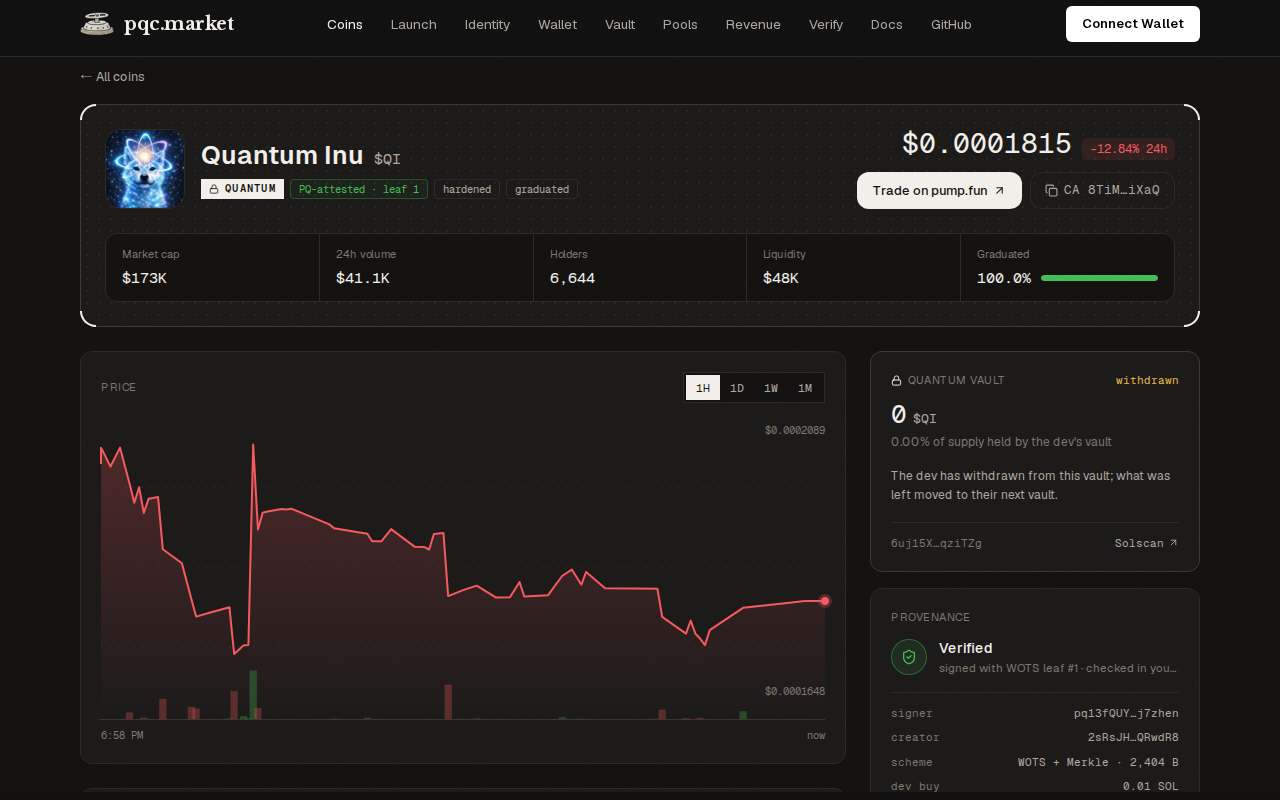Open the Docs nav link
The image size is (1280, 800).
887,24
